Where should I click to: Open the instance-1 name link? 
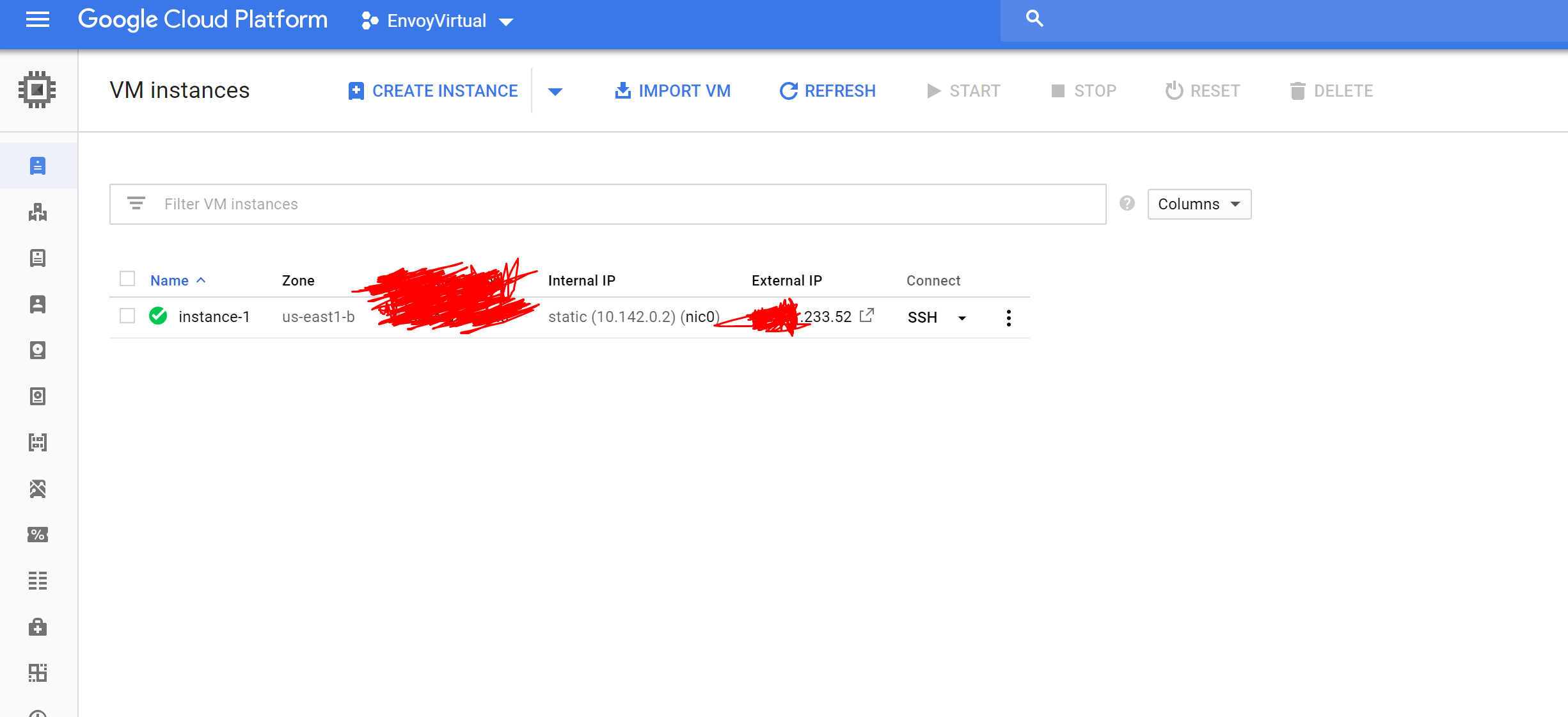tap(214, 317)
